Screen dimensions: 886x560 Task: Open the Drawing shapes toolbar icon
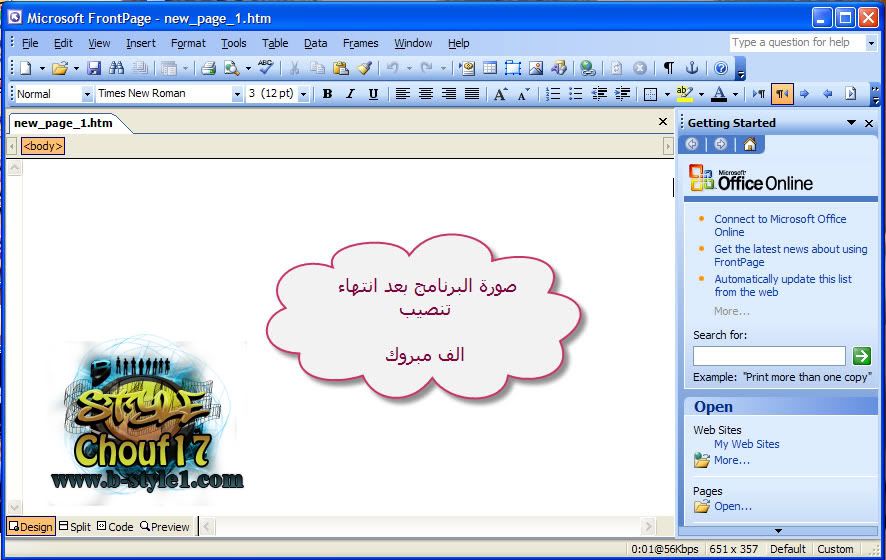tap(559, 68)
